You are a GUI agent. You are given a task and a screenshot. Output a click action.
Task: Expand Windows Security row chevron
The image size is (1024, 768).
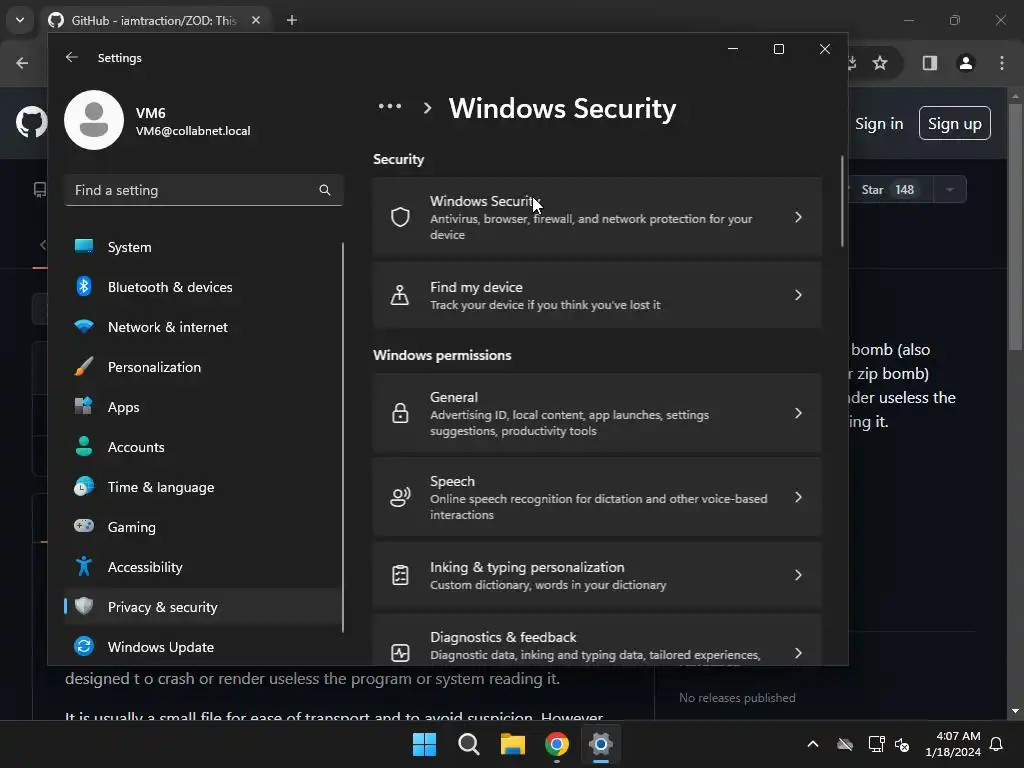point(798,217)
